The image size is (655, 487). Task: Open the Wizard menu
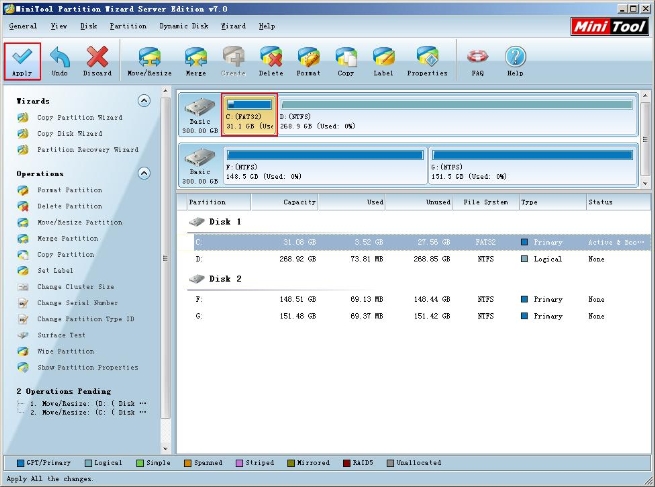233,26
